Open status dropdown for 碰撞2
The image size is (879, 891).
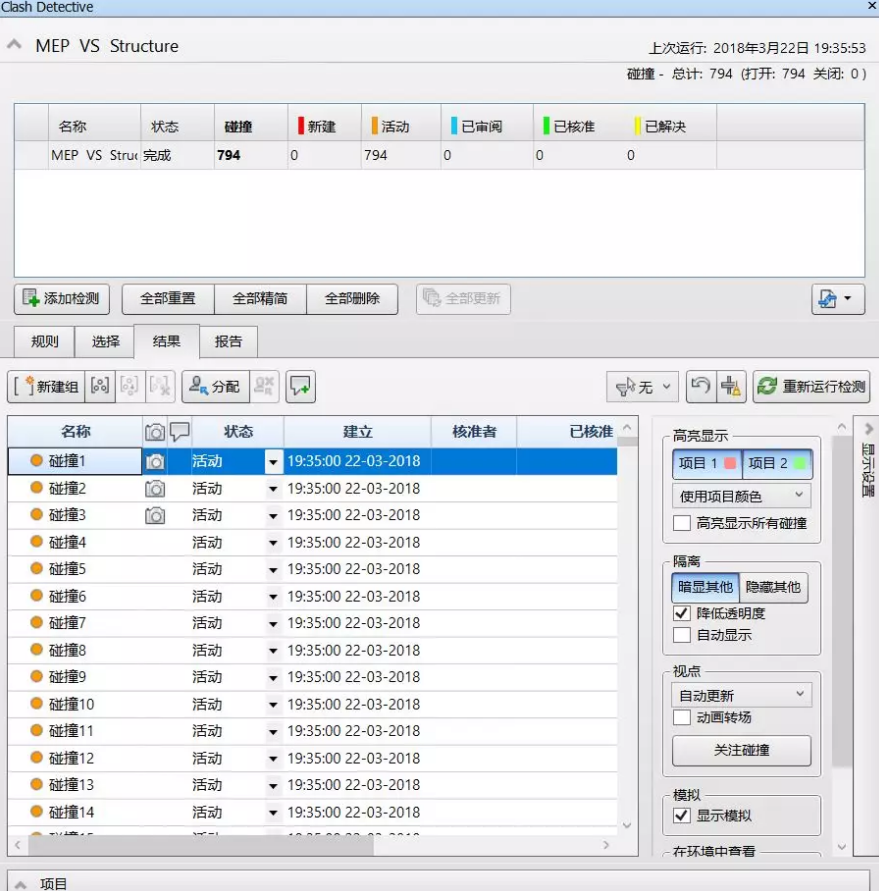click(x=273, y=489)
